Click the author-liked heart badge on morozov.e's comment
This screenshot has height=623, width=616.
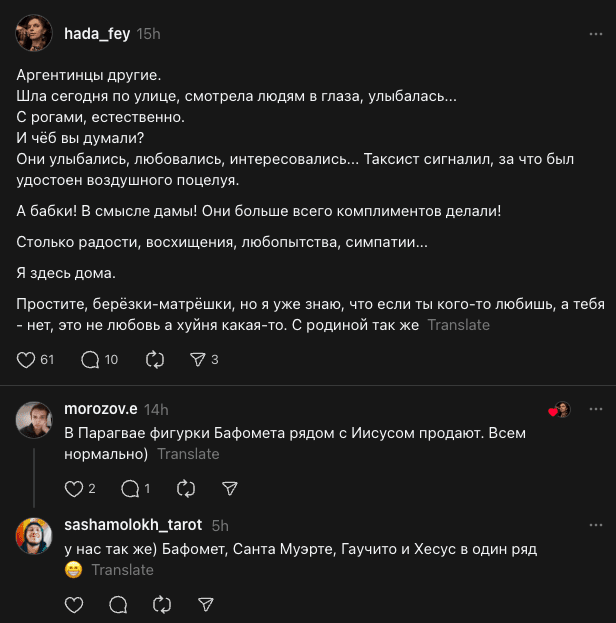560,410
